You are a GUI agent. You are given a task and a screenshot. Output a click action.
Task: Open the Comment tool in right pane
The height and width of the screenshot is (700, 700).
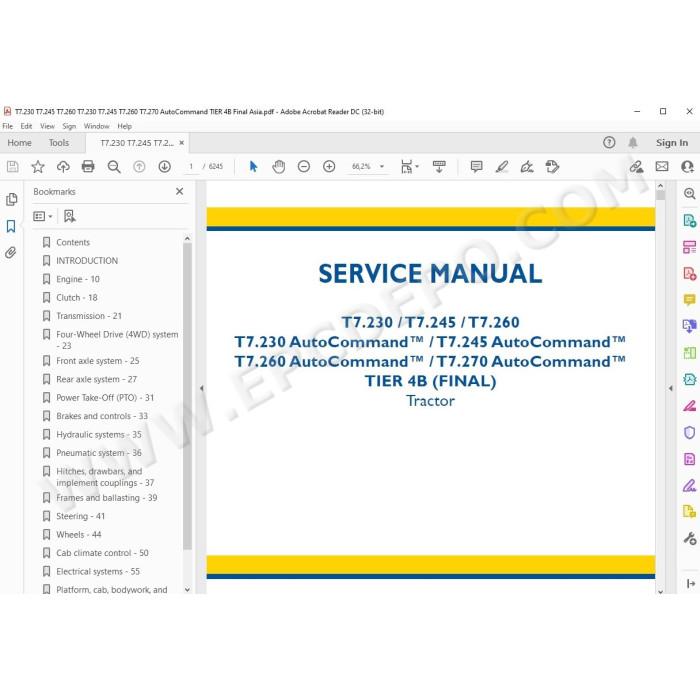[689, 300]
